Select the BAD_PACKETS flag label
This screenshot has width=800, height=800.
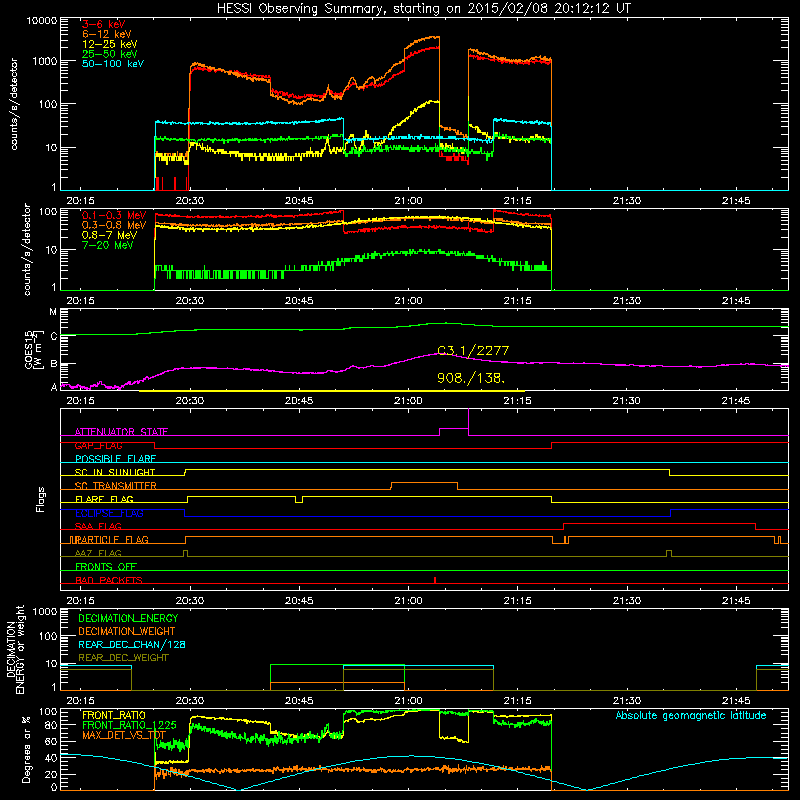pos(109,580)
